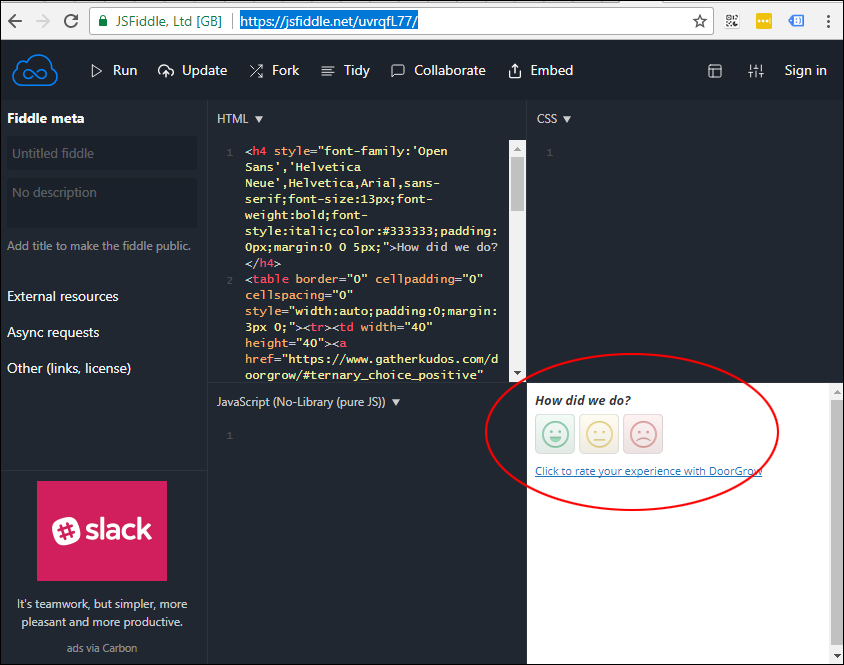Click Update to save the fiddle

pyautogui.click(x=193, y=71)
